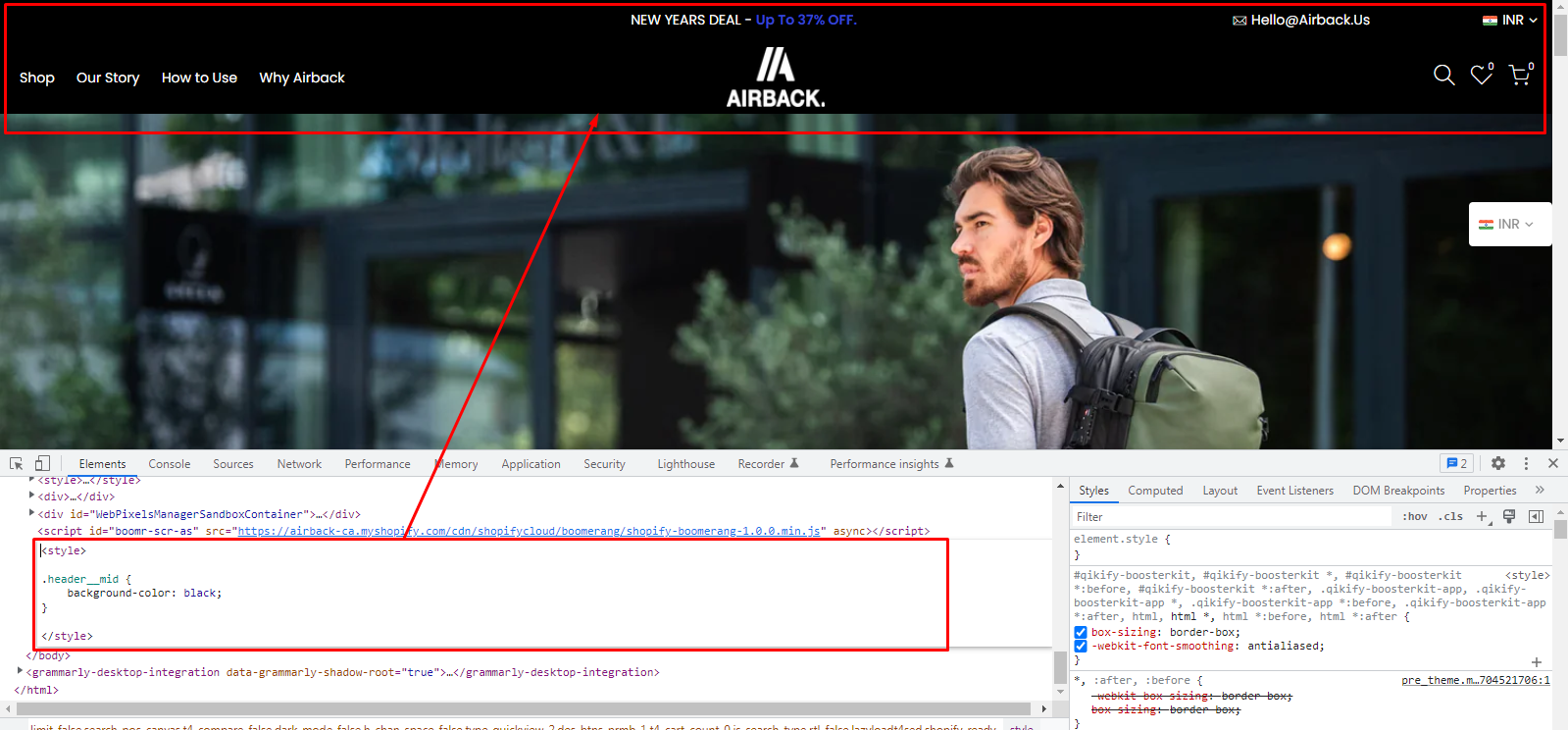Open the pre_theme.m…704521706:1 source link

[x=1475, y=680]
